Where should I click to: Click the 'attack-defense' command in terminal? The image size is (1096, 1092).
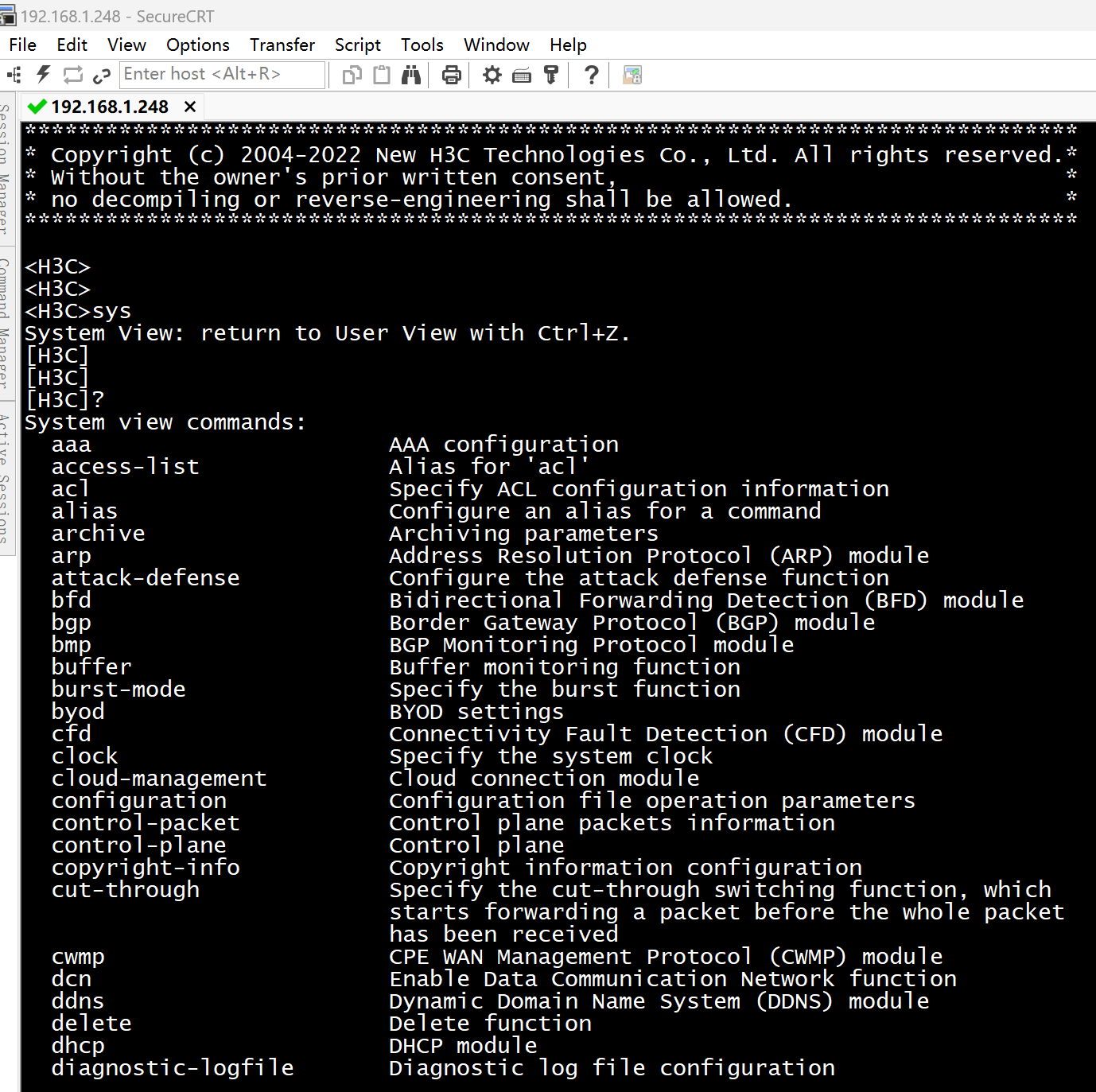(146, 577)
